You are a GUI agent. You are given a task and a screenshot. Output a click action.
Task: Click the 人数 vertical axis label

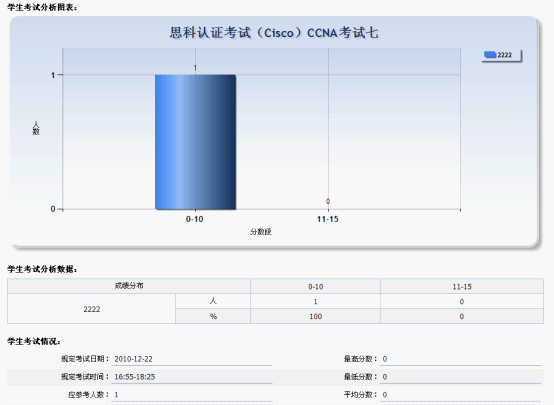coord(36,128)
